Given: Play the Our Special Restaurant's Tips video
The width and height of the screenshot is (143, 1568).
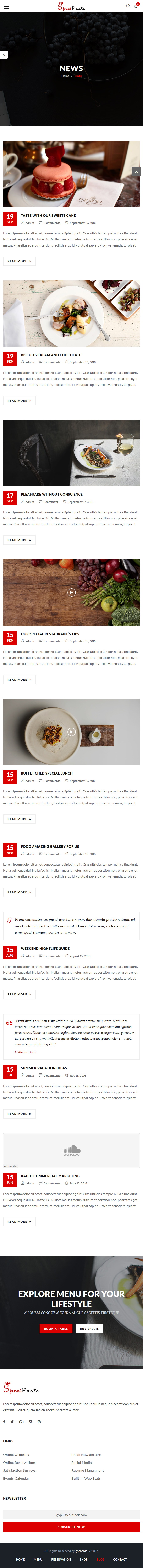Looking at the screenshot, I should 71,592.
